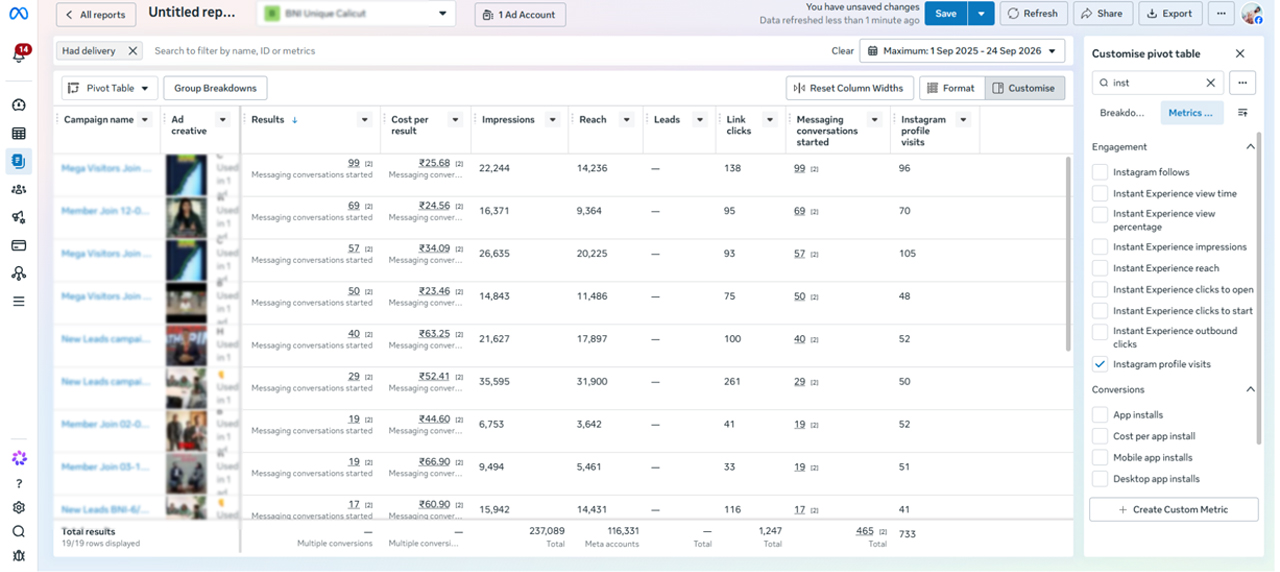The width and height of the screenshot is (1280, 572).
Task: Open Advertising settings megaphone icon in sidebar
Action: 18,217
